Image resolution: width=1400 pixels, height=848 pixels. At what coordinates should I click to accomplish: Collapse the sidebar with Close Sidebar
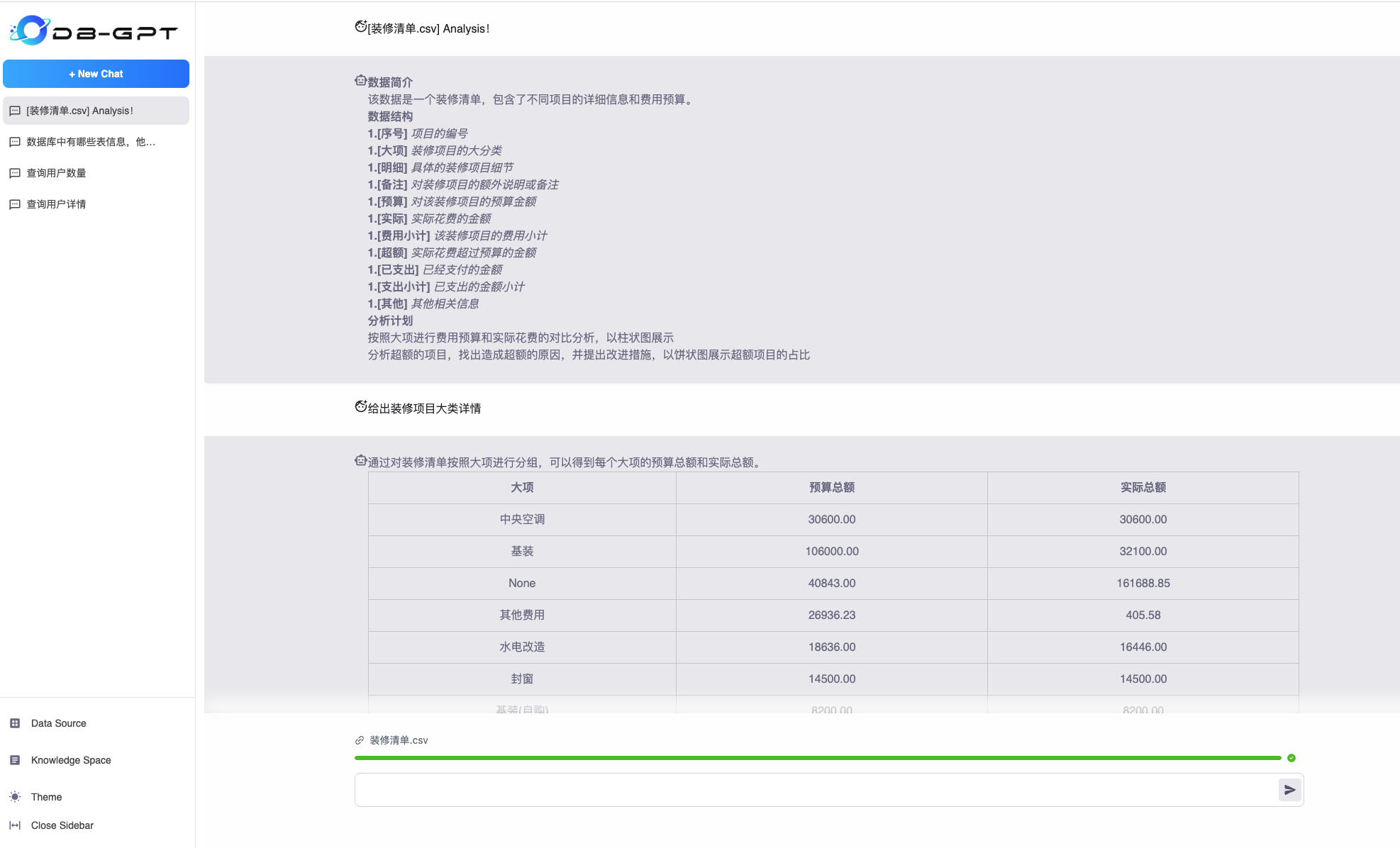click(62, 825)
